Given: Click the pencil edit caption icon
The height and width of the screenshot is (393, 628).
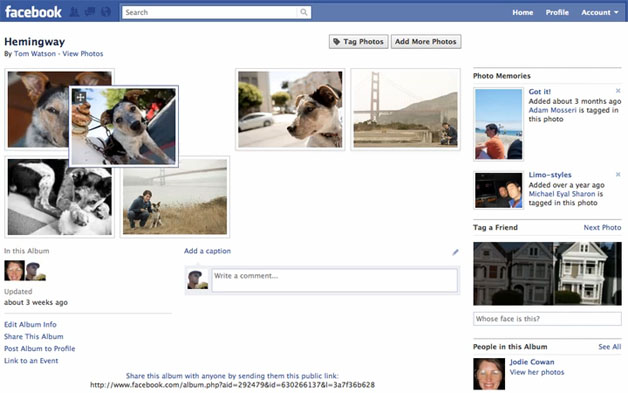Looking at the screenshot, I should [x=455, y=252].
